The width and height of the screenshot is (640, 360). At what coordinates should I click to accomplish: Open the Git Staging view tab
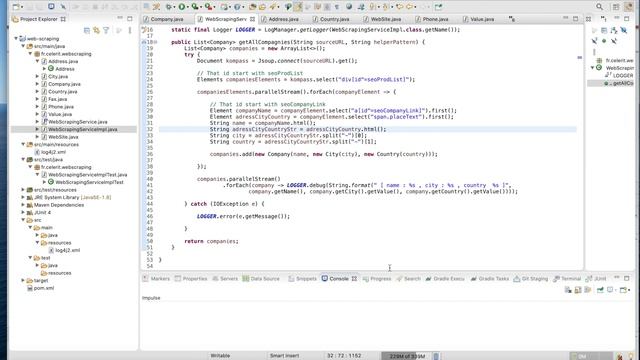[531, 279]
